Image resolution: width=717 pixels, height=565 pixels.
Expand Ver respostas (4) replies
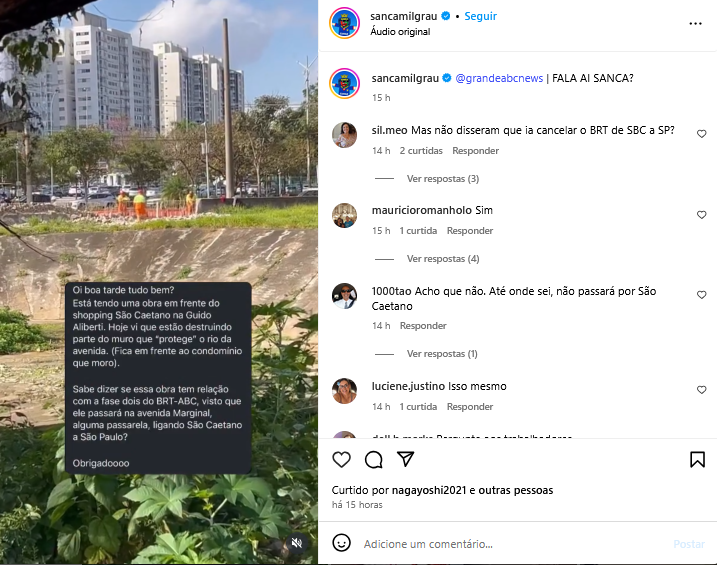click(443, 259)
